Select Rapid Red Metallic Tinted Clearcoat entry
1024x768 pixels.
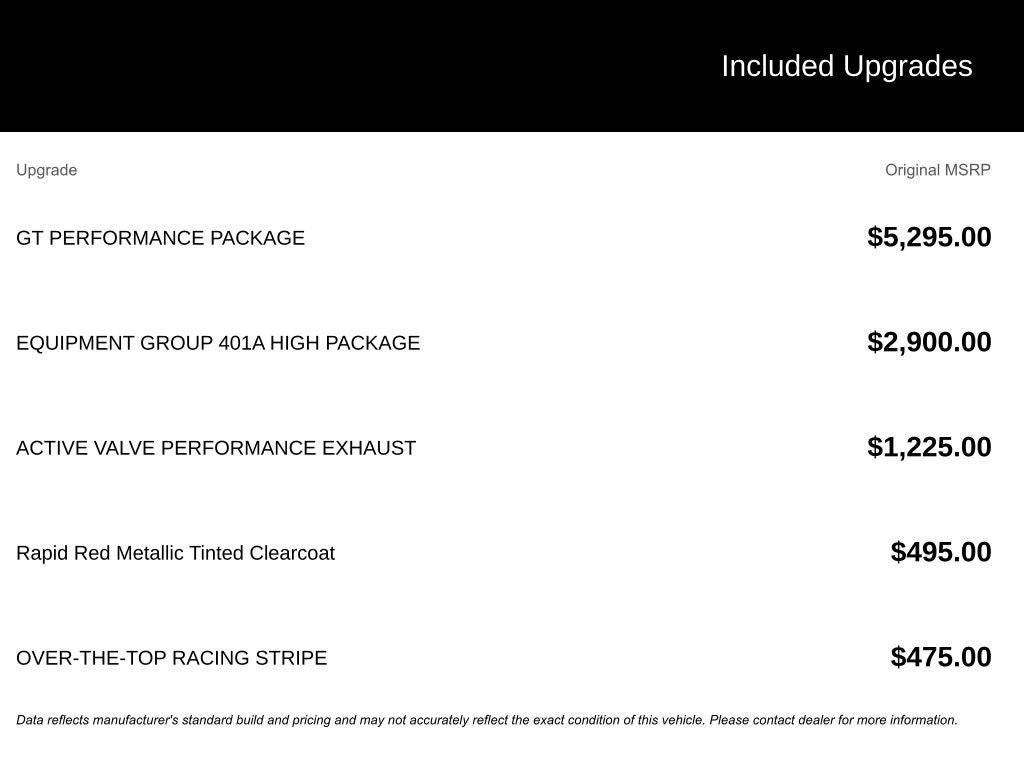pos(175,553)
